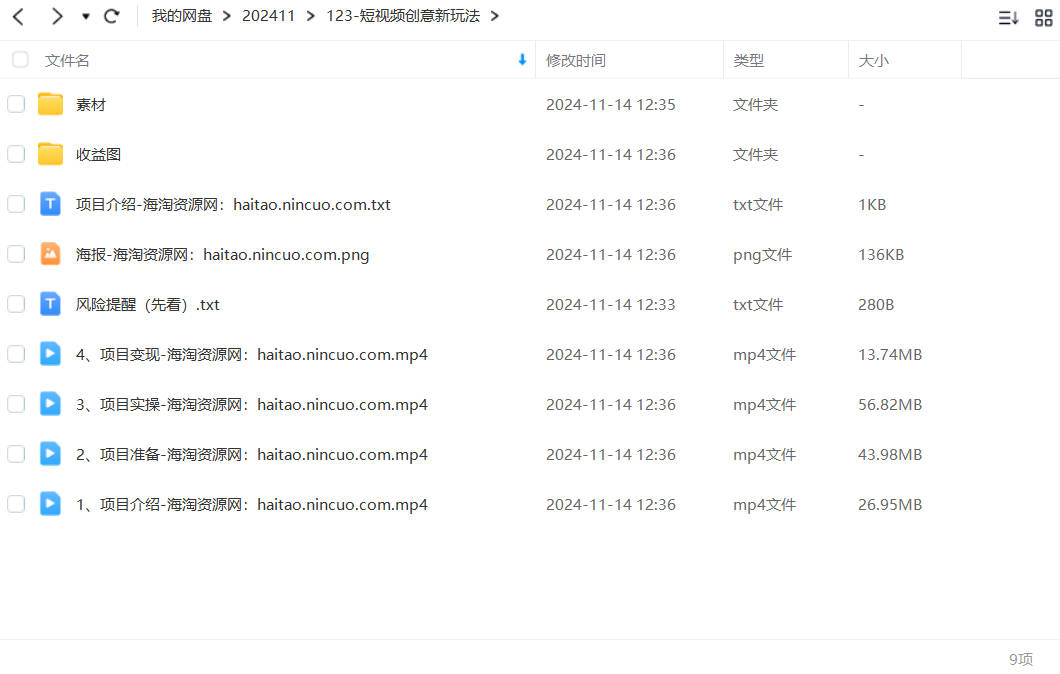The height and width of the screenshot is (674, 1060).
Task: Expand chevron after 我的网盘 breadcrumb
Action: pyautogui.click(x=227, y=16)
